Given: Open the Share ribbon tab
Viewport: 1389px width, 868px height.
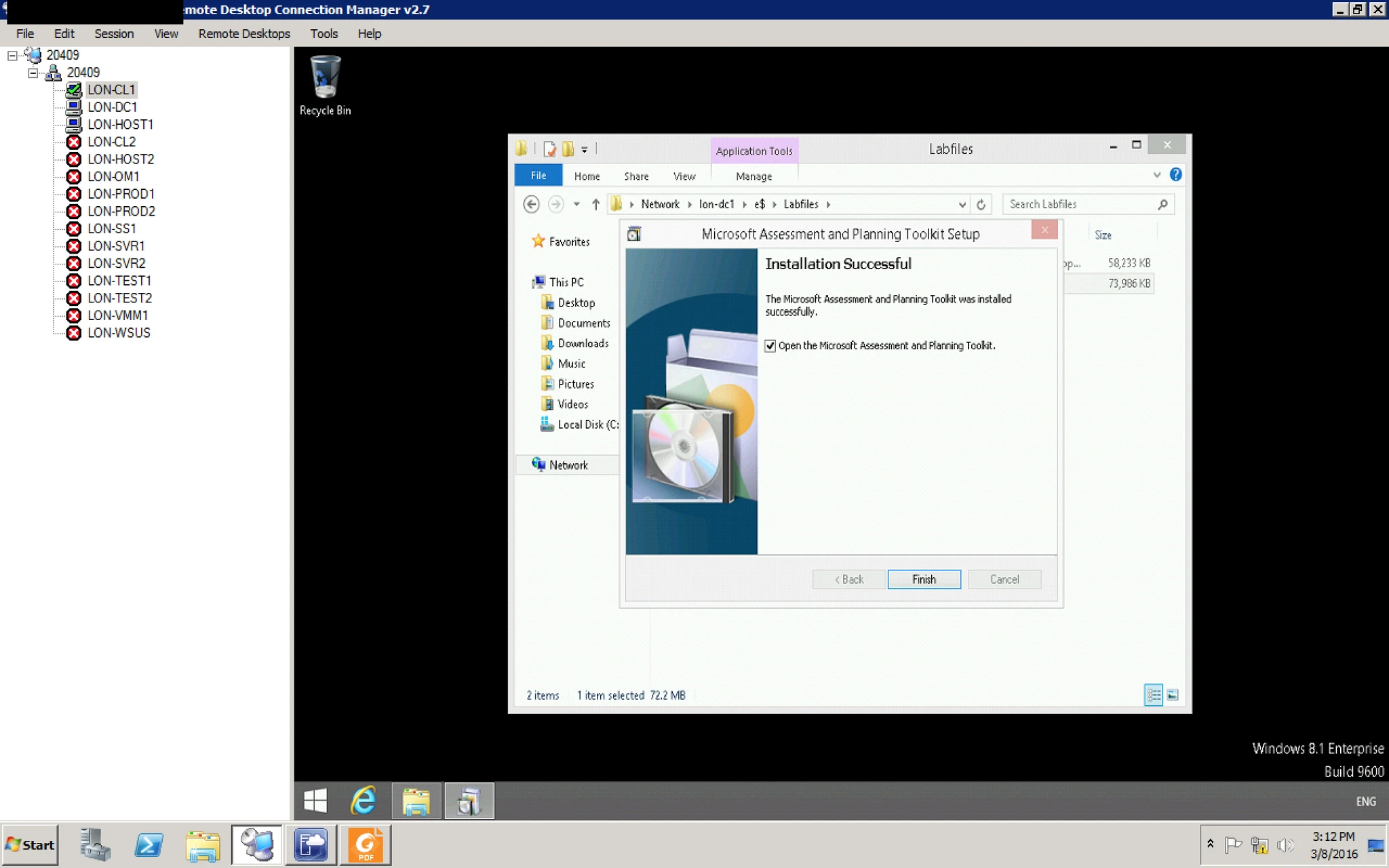Looking at the screenshot, I should 636,176.
